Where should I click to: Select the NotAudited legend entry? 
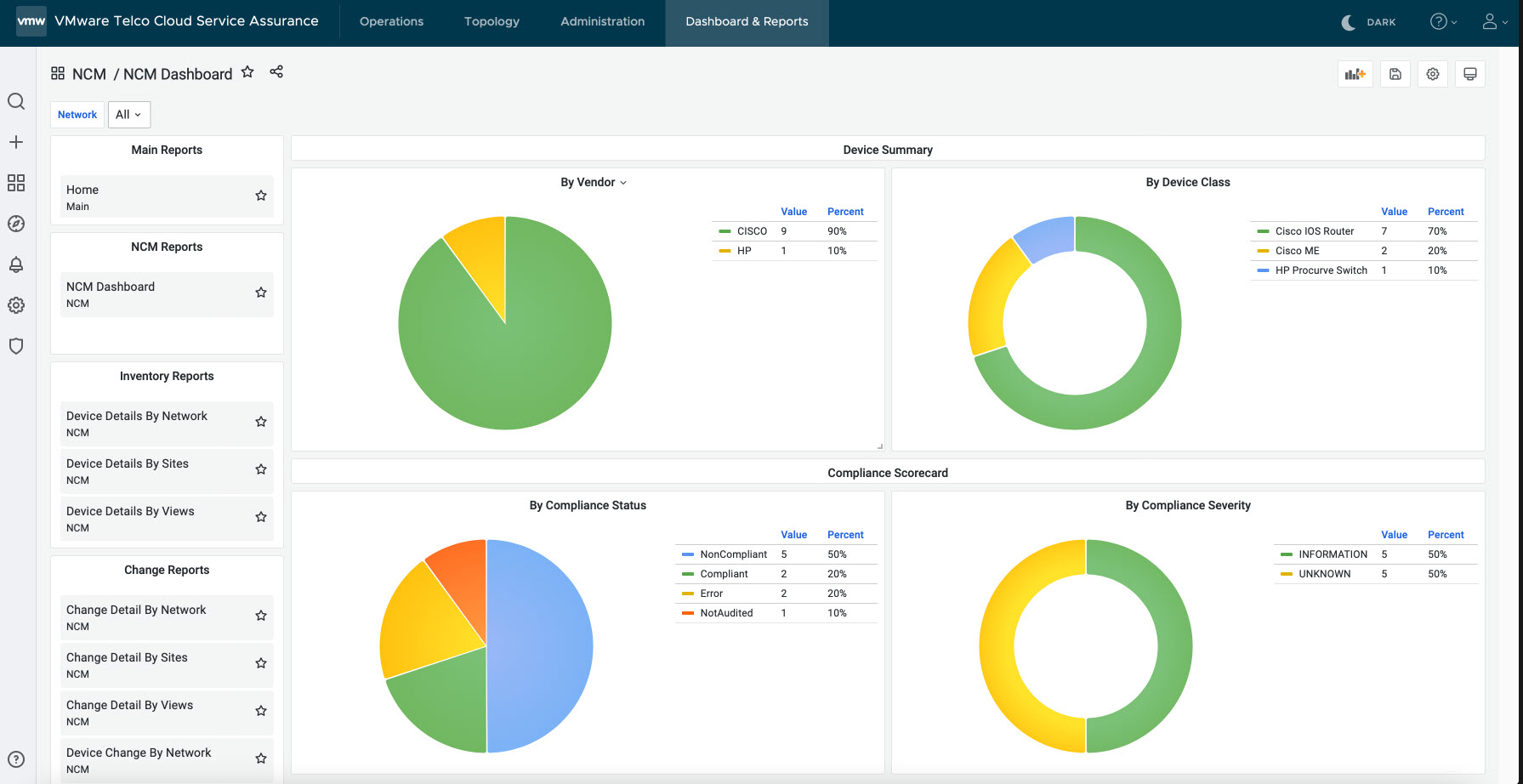pyautogui.click(x=726, y=613)
